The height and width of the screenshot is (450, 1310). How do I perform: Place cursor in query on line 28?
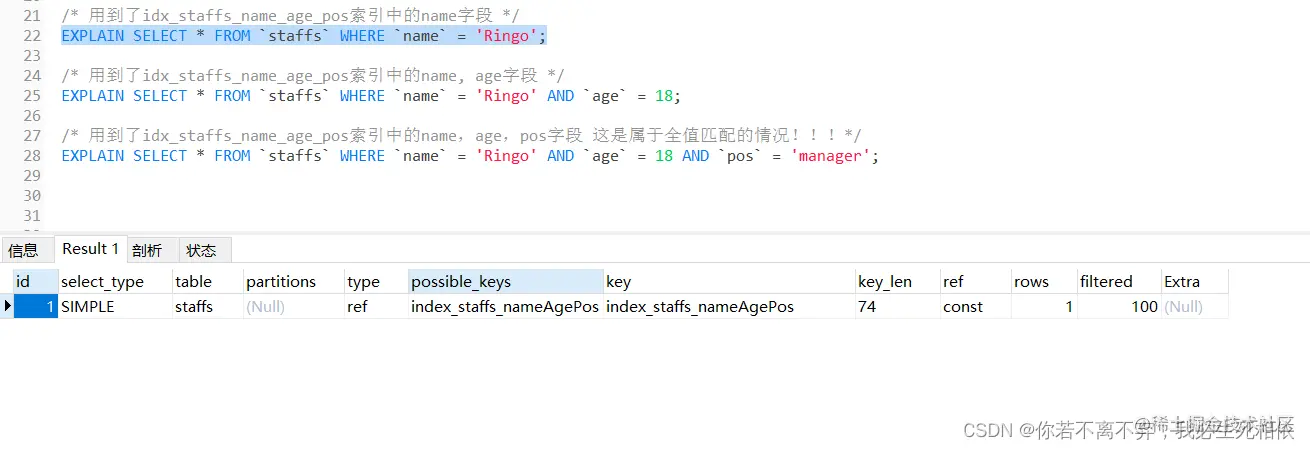(x=470, y=156)
